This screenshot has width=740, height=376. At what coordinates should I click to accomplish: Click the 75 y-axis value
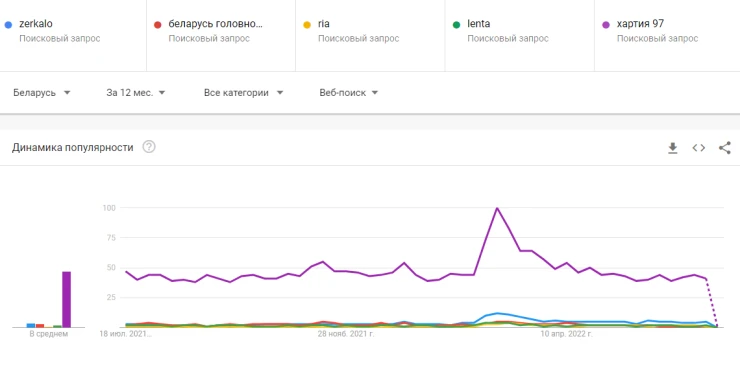[111, 237]
